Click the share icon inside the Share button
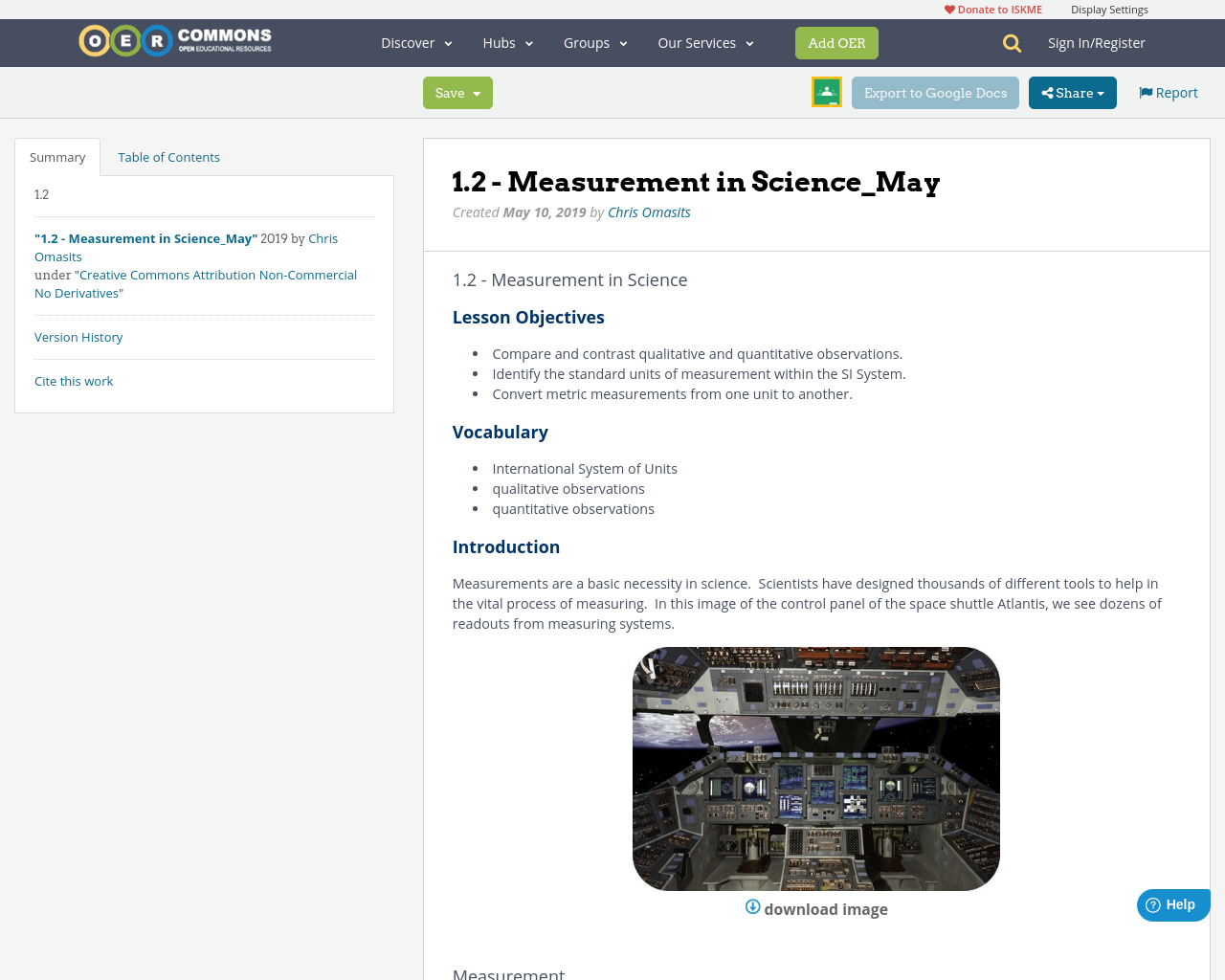The width and height of the screenshot is (1225, 980). click(1049, 92)
